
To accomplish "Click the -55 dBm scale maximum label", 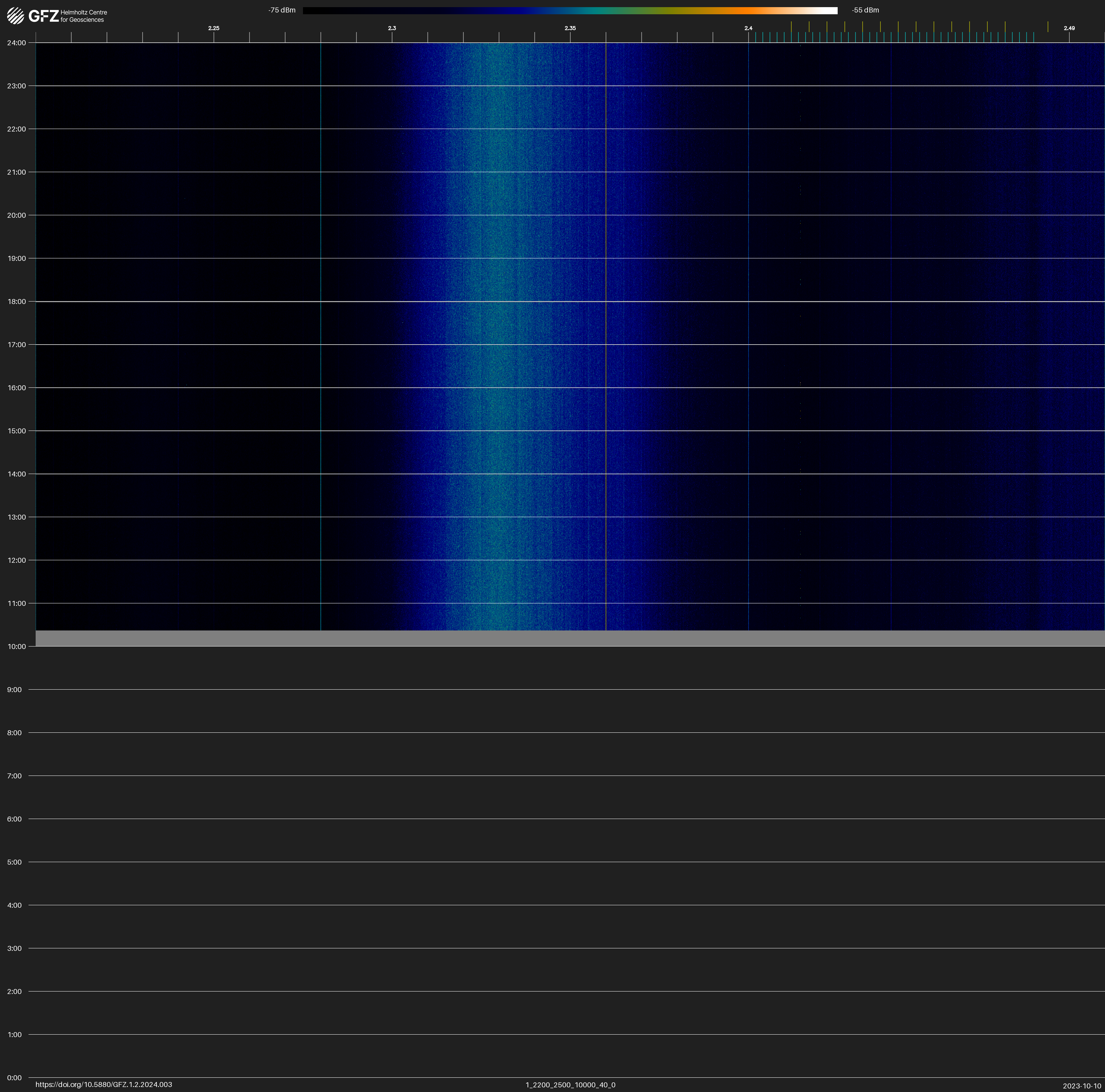I will pos(865,10).
